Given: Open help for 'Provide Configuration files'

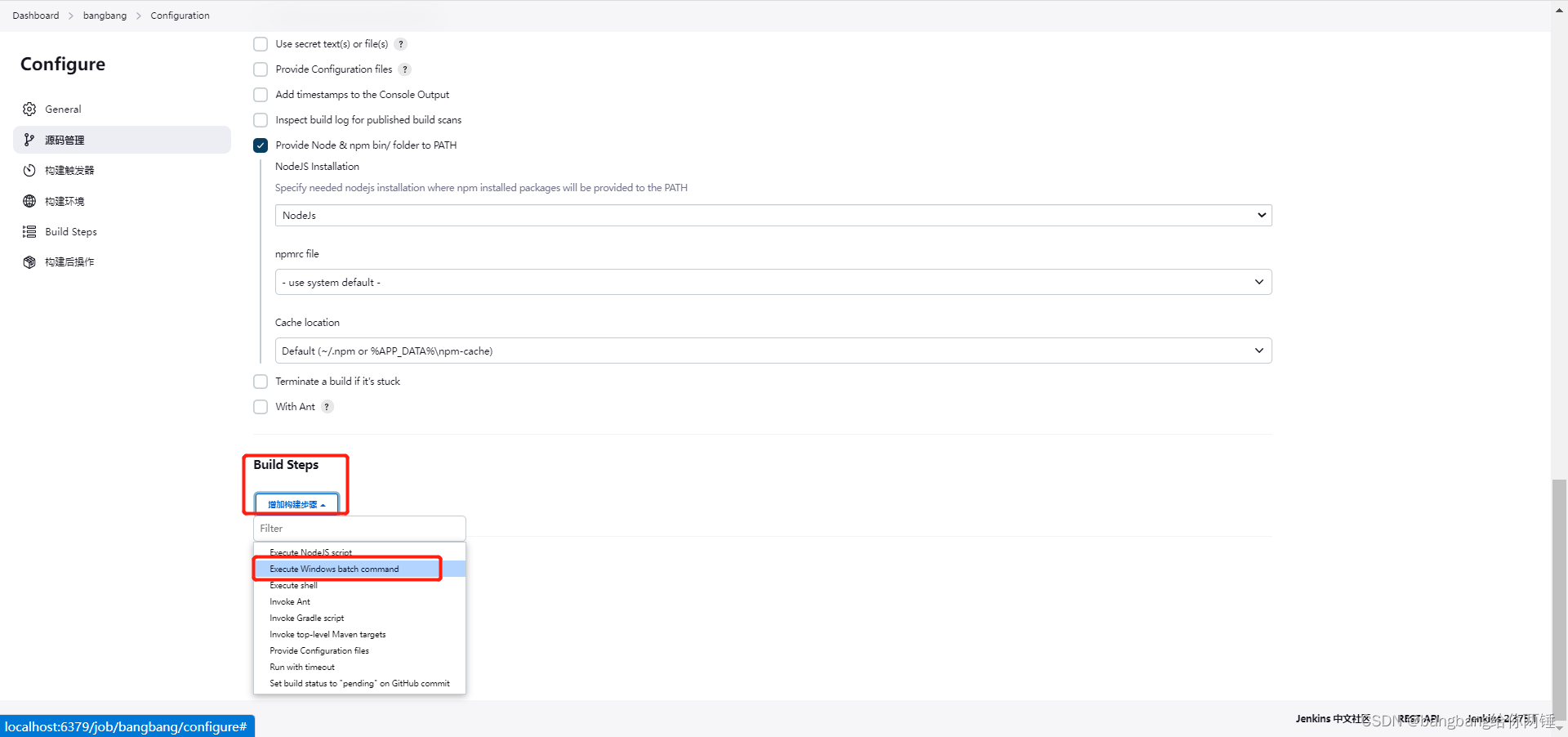Looking at the screenshot, I should pyautogui.click(x=405, y=69).
